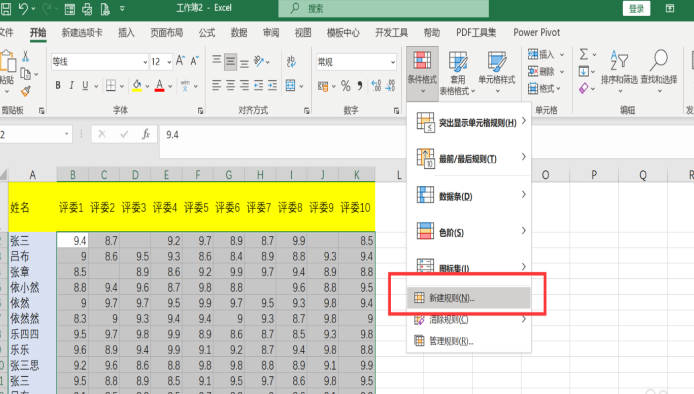The height and width of the screenshot is (394, 694).
Task: Open the 数据条 data bars submenu
Action: coord(469,195)
